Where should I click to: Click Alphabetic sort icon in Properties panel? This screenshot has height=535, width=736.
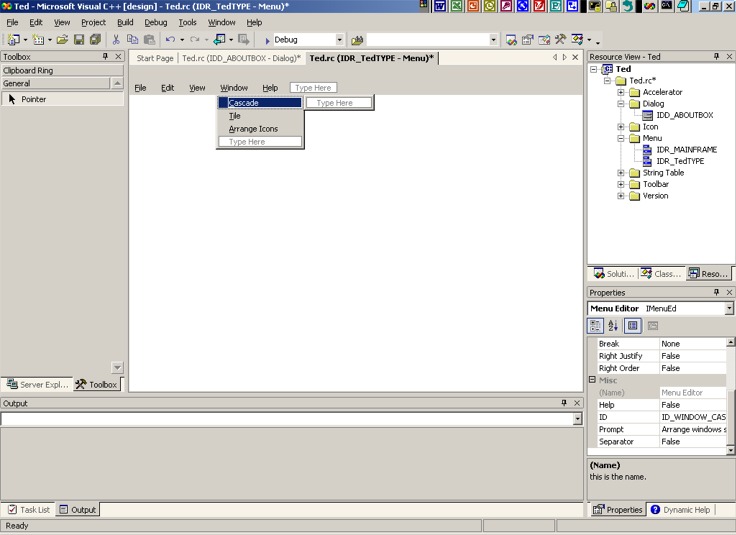(x=613, y=326)
